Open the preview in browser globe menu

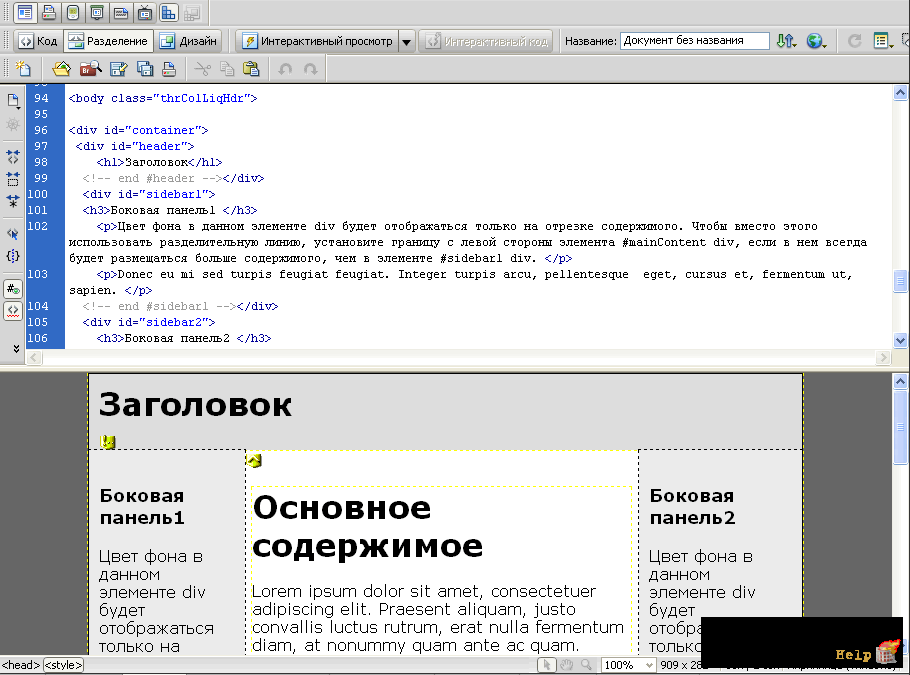(817, 41)
